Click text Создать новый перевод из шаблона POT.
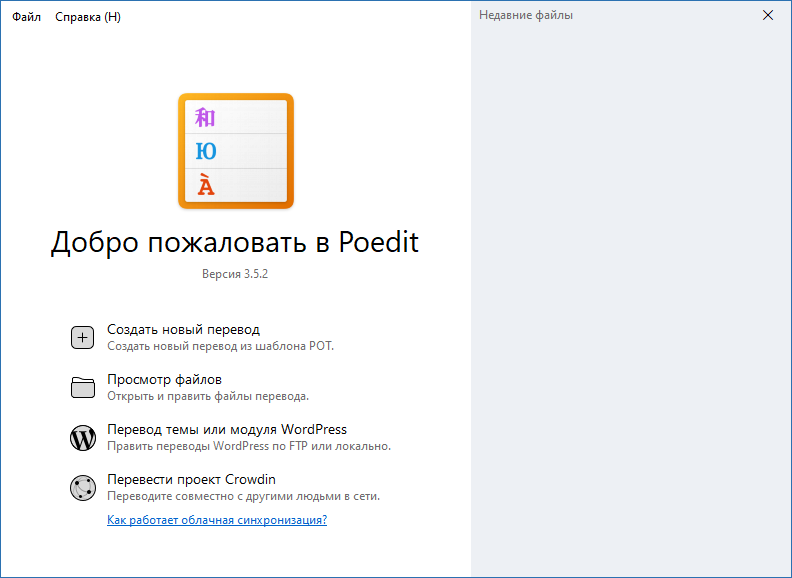The height and width of the screenshot is (578, 792). (x=220, y=346)
